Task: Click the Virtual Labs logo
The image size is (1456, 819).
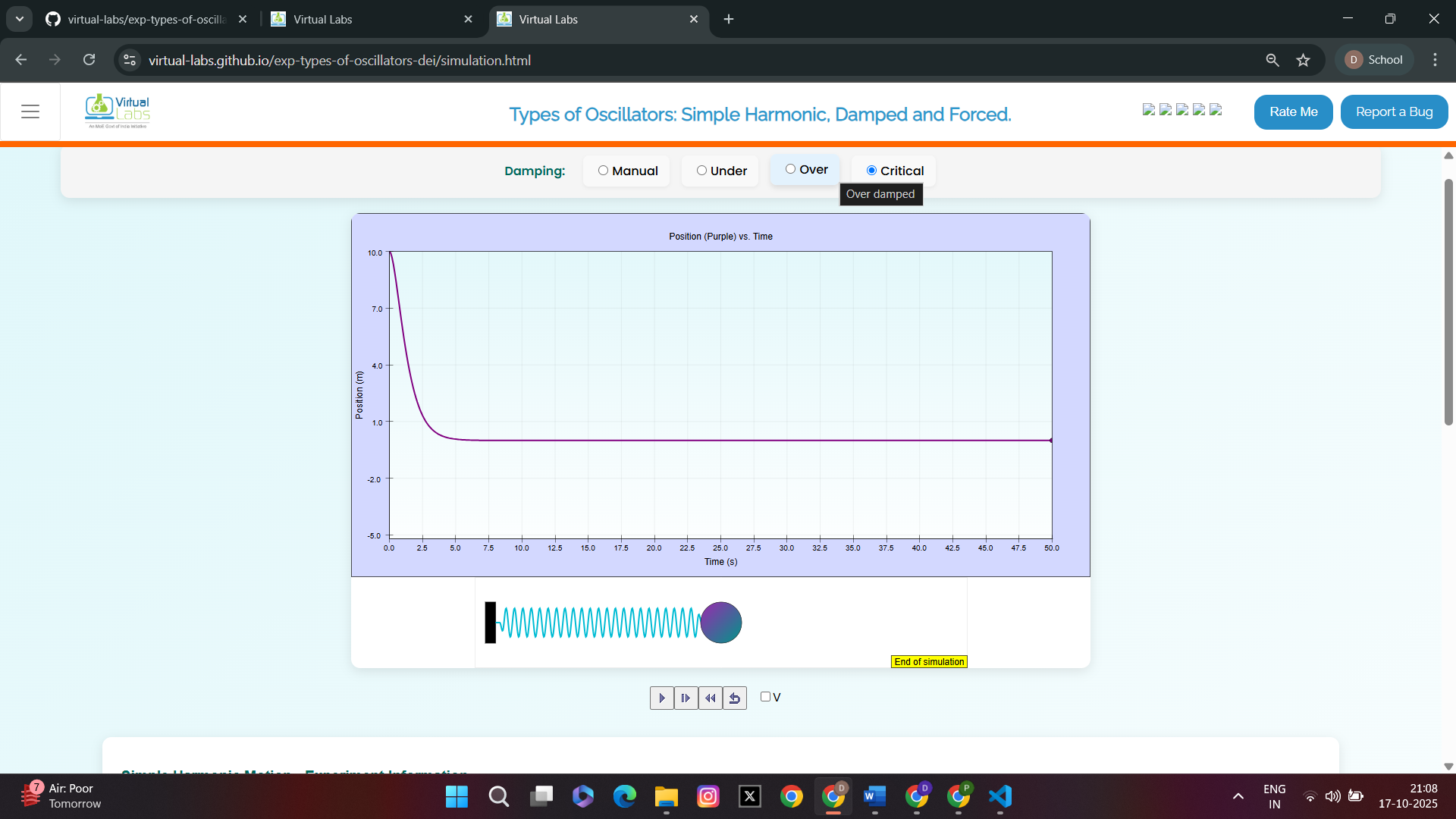Action: pyautogui.click(x=118, y=111)
